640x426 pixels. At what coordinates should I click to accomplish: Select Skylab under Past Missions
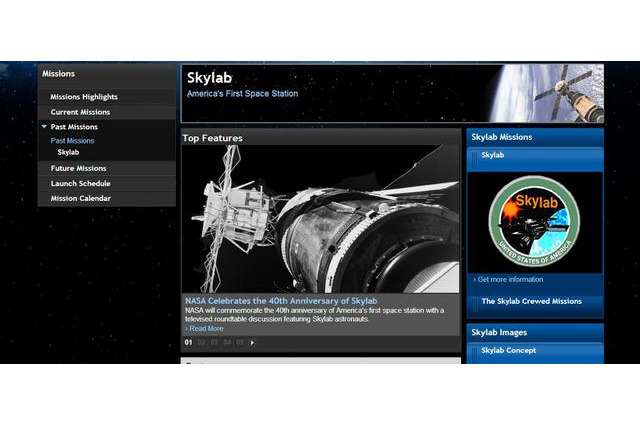tap(68, 152)
